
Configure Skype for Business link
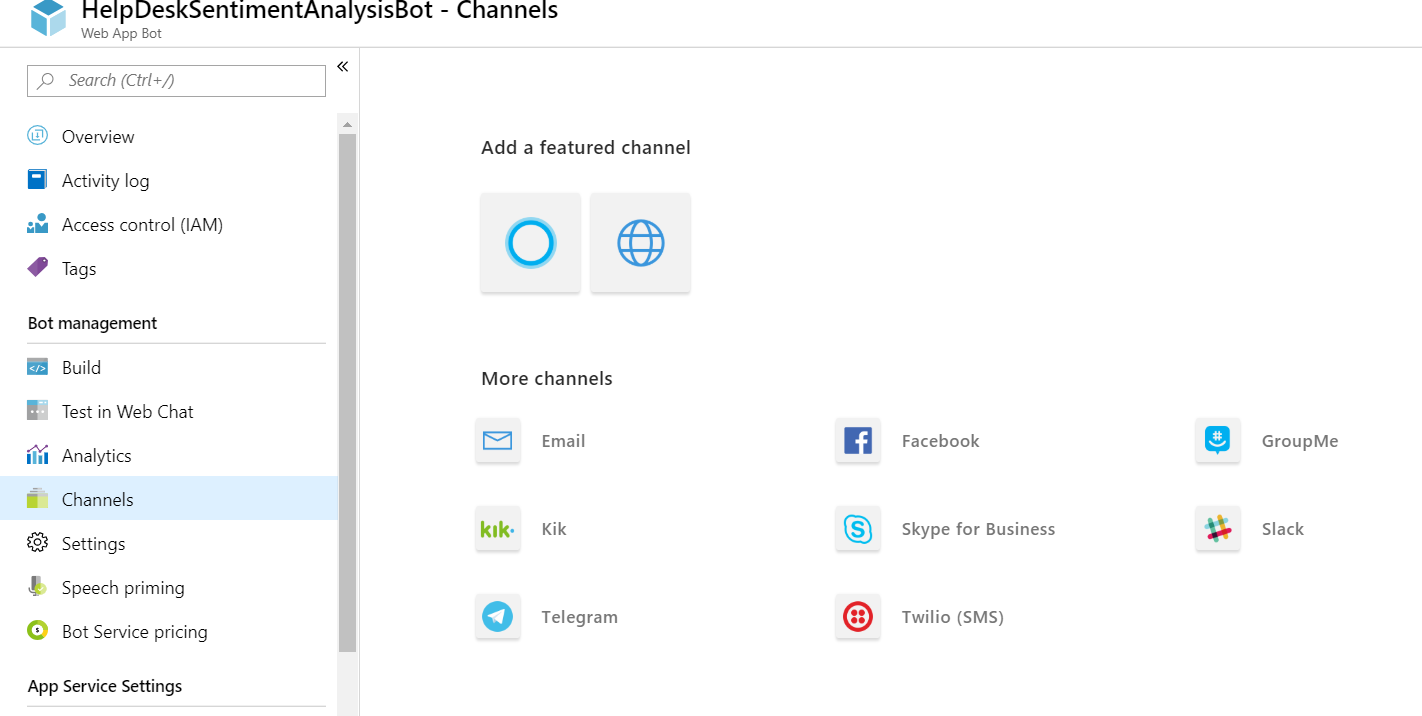click(x=978, y=529)
